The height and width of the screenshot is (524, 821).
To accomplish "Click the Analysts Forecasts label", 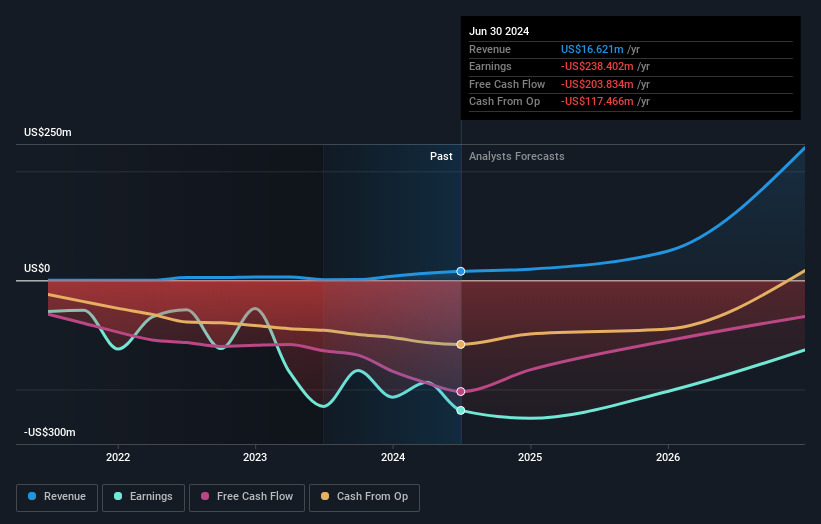I will tap(517, 156).
